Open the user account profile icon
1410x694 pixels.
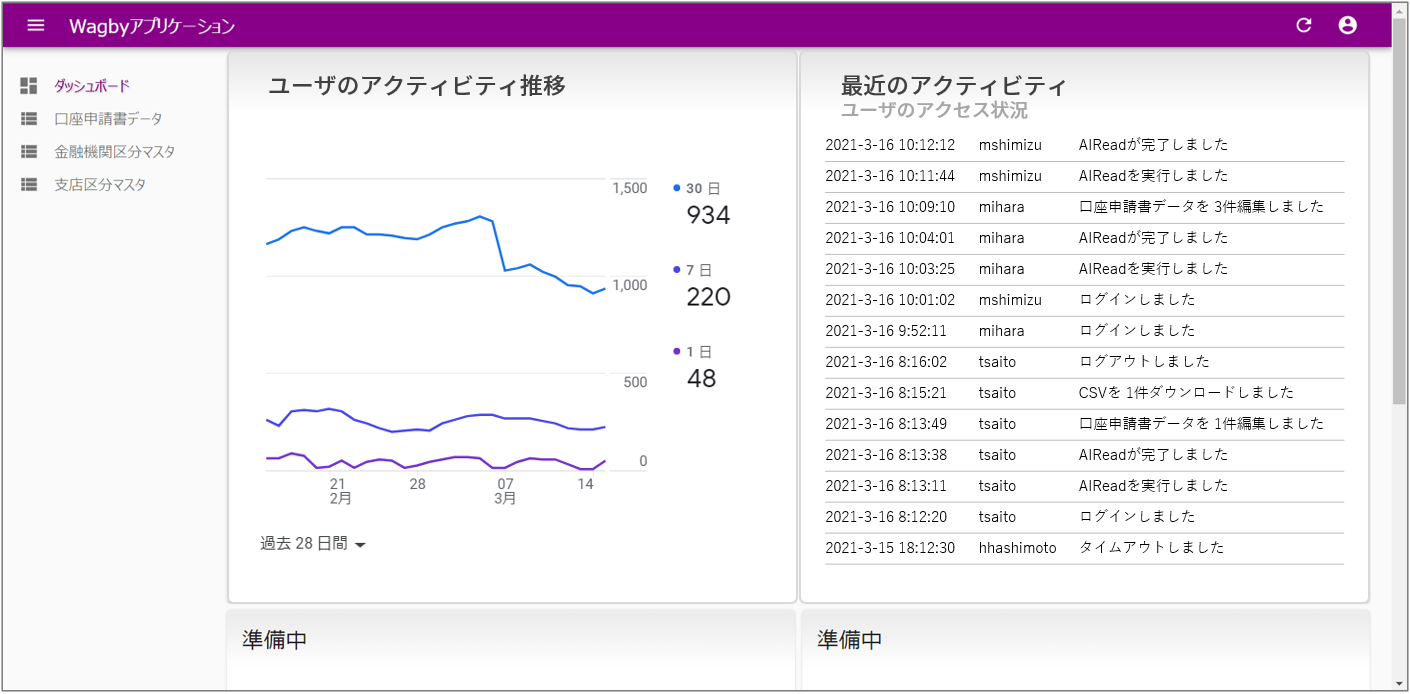tap(1348, 25)
